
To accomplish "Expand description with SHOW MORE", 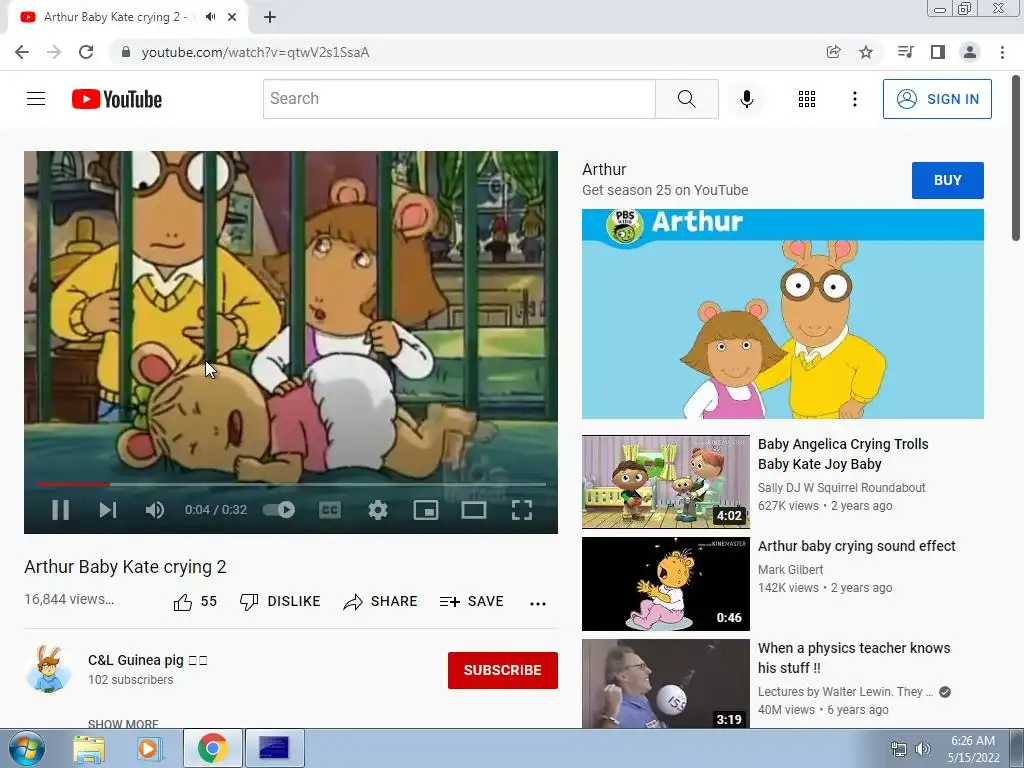I will [123, 724].
